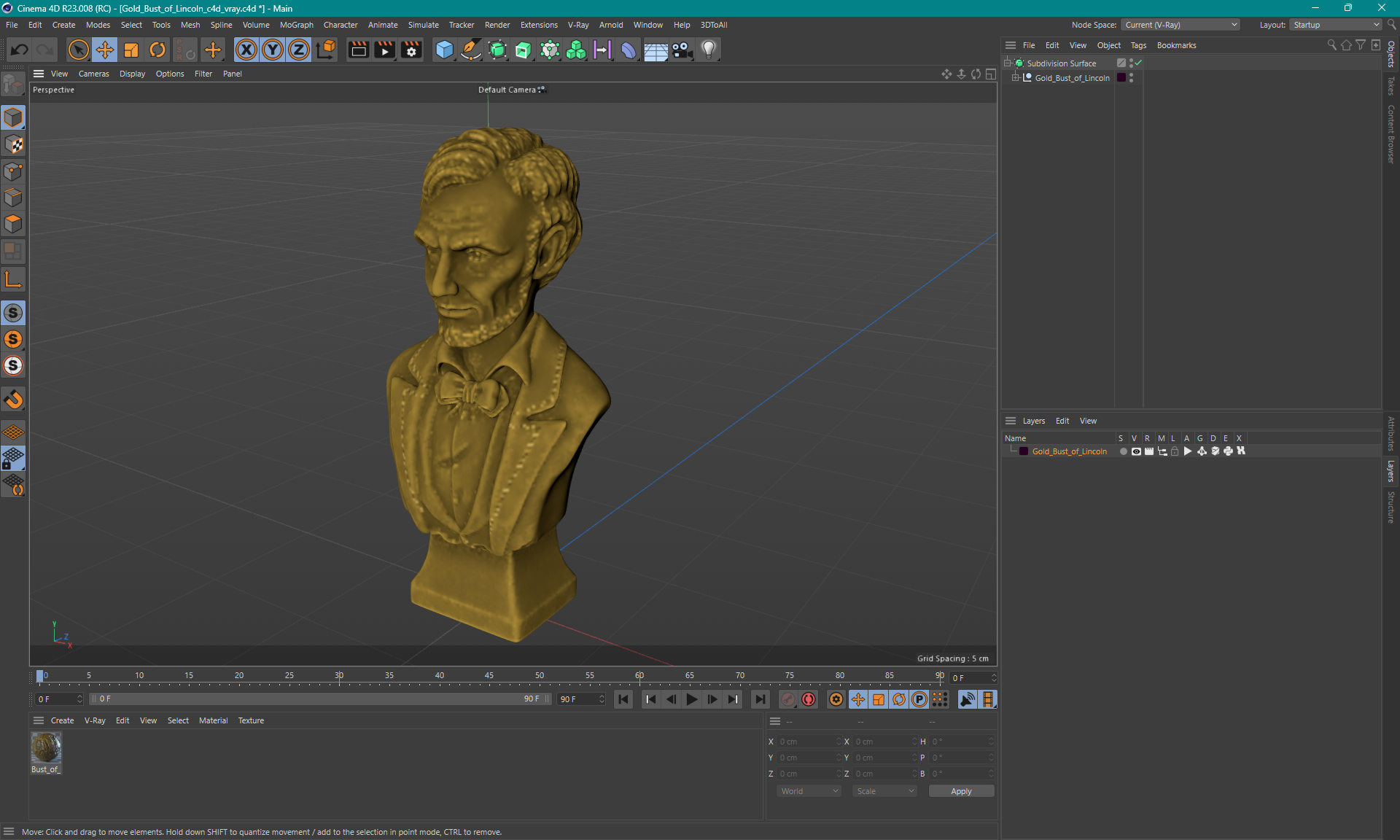Toggle layer solo dot
Viewport: 1400px width, 840px height.
[1124, 451]
